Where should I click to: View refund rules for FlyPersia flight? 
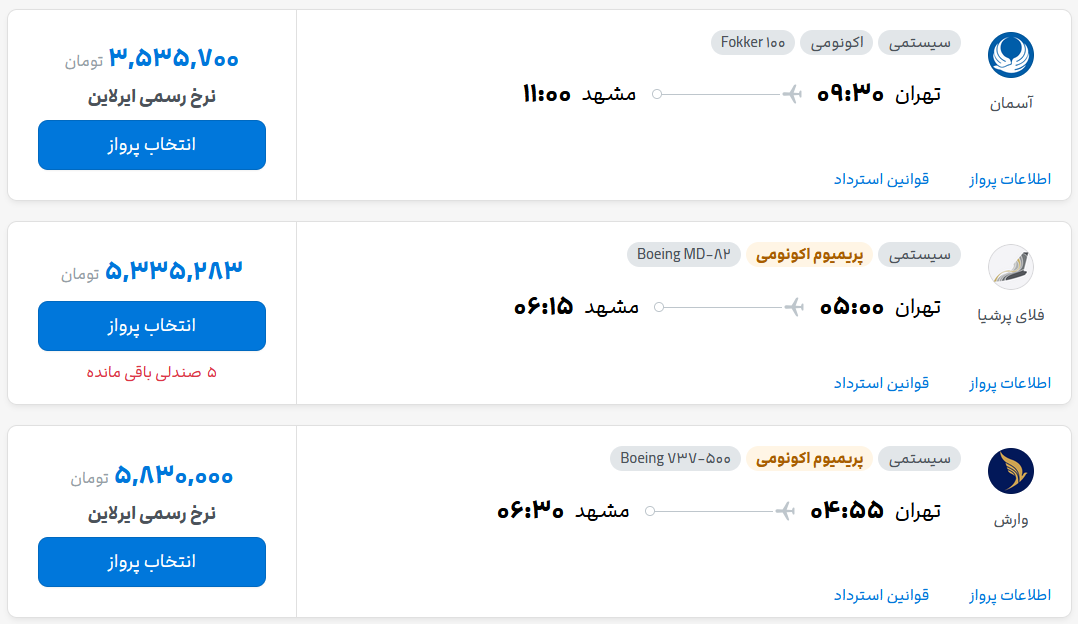click(x=881, y=383)
